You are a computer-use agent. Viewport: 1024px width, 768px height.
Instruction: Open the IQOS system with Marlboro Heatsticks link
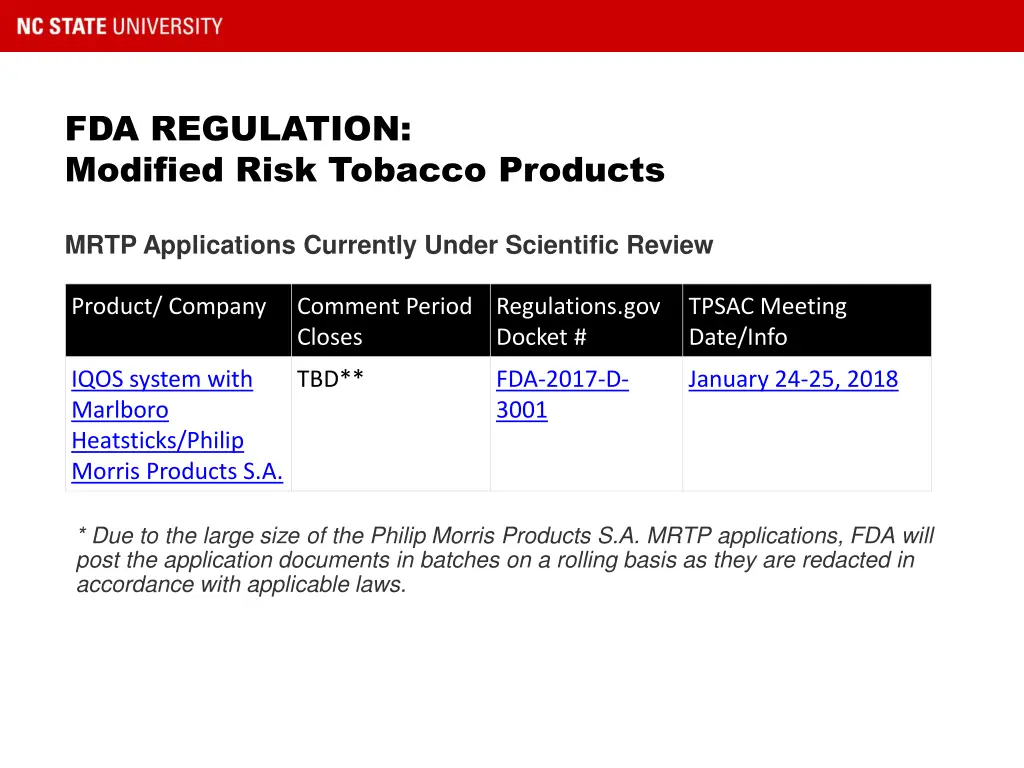coord(162,380)
